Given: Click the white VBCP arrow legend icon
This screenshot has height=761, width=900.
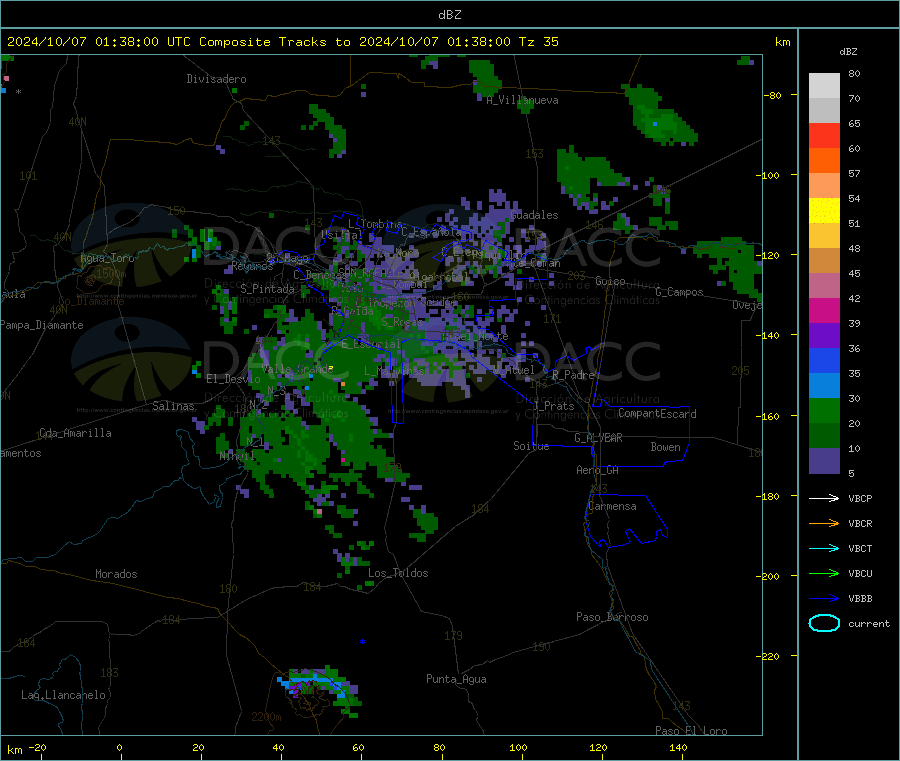Looking at the screenshot, I should pos(824,498).
